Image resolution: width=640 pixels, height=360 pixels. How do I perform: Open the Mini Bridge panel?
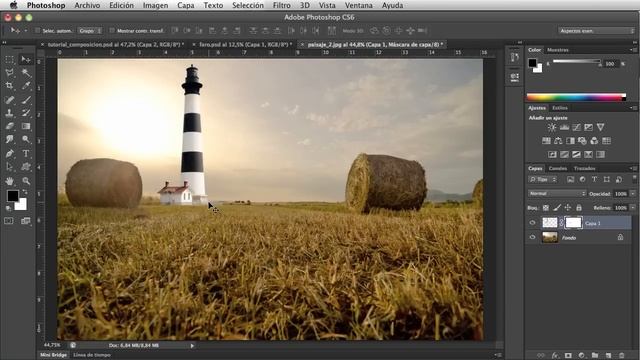pyautogui.click(x=53, y=355)
